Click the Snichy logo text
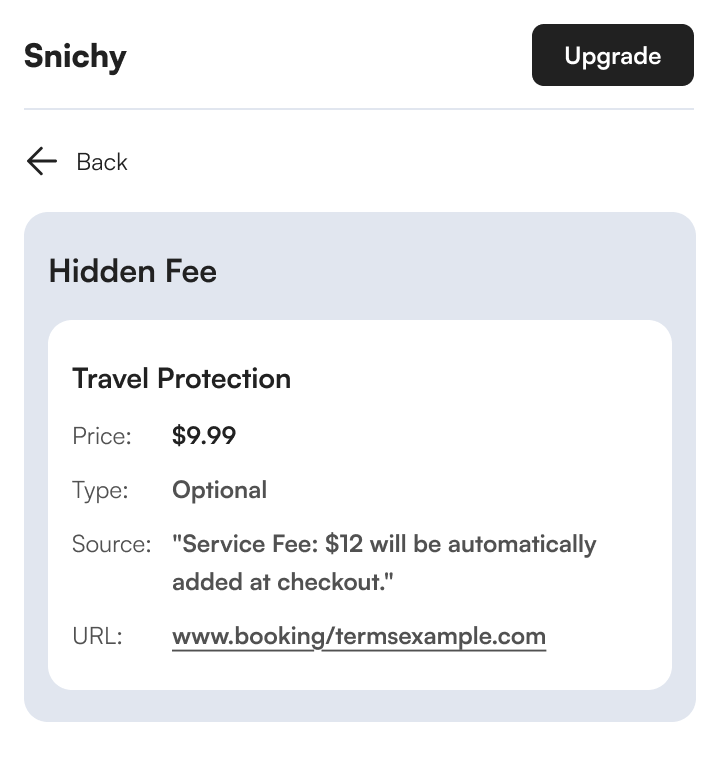The width and height of the screenshot is (720, 770). pos(75,56)
